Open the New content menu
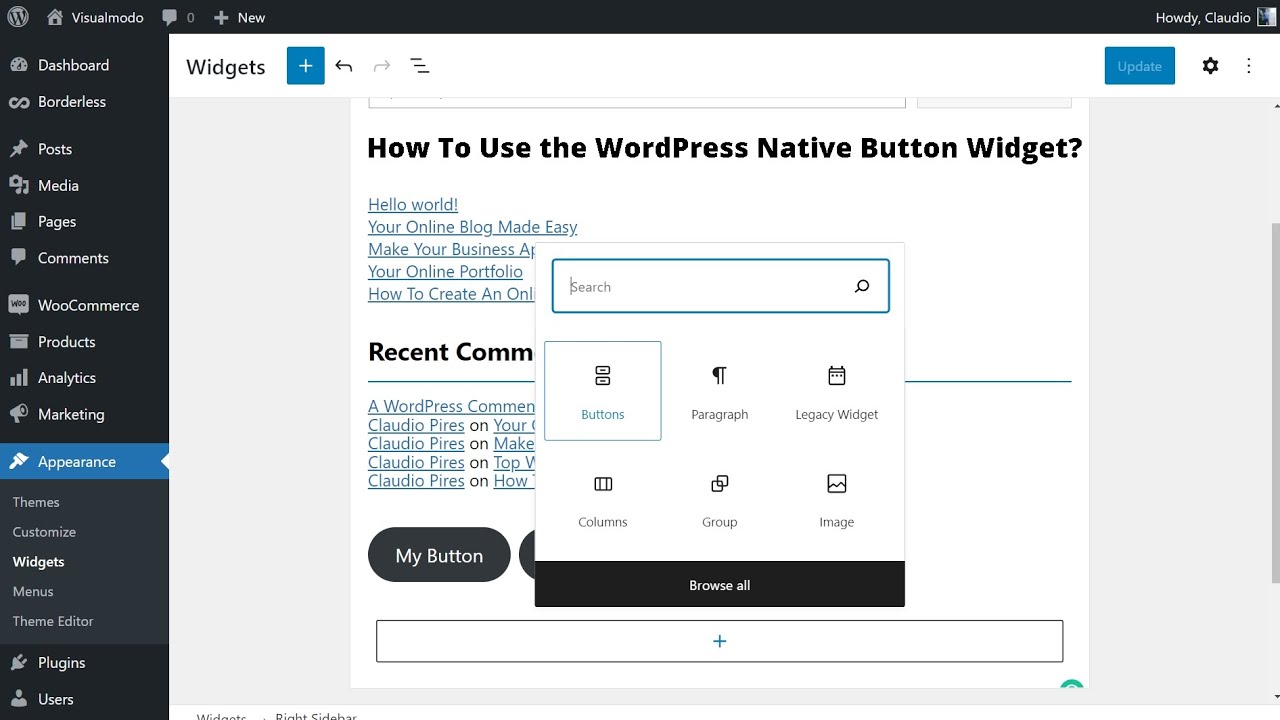This screenshot has width=1280, height=720. pyautogui.click(x=238, y=17)
